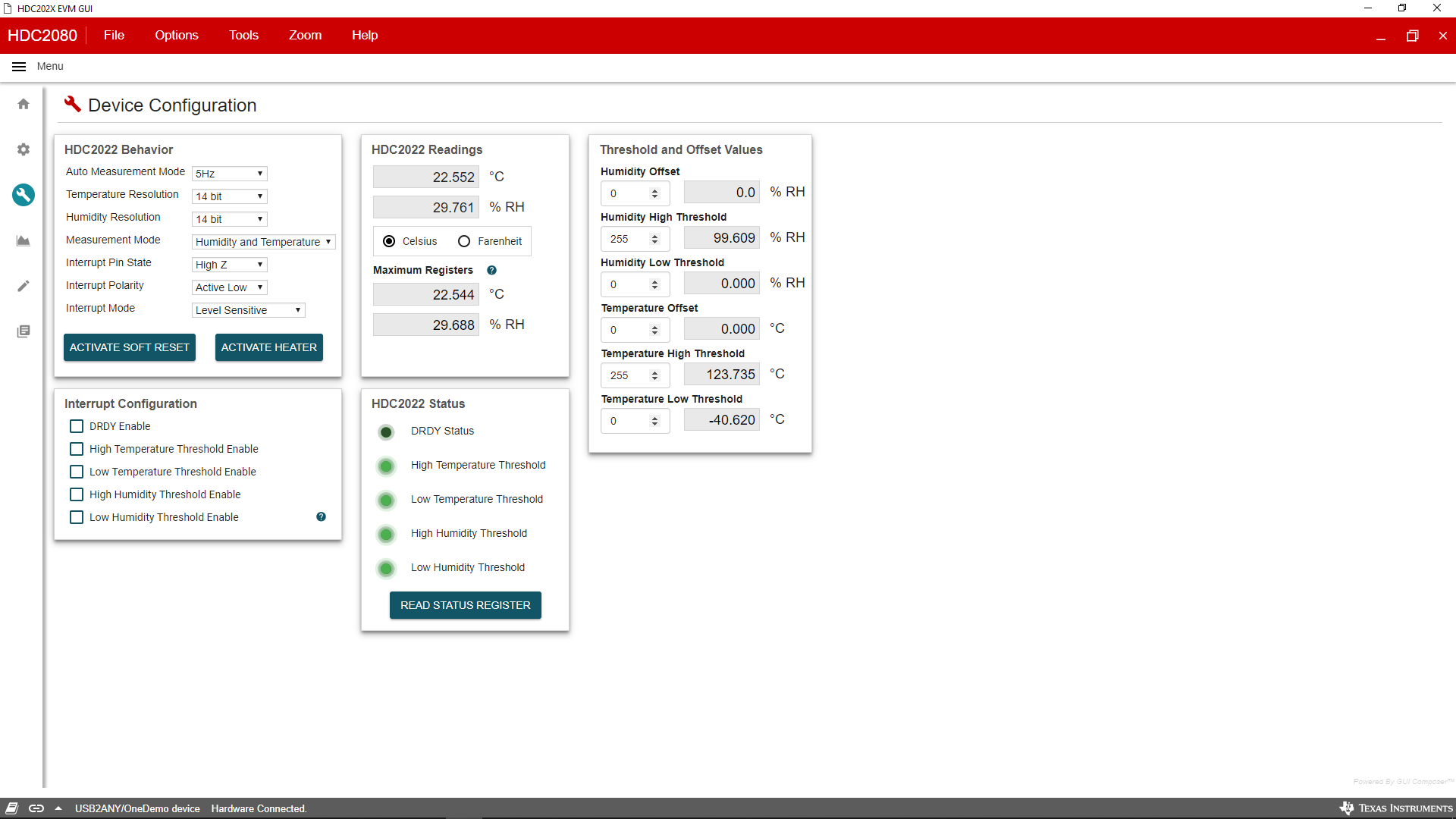Click Temperature Low Threshold value -40.620
The height and width of the screenshot is (819, 1456).
[x=722, y=419]
